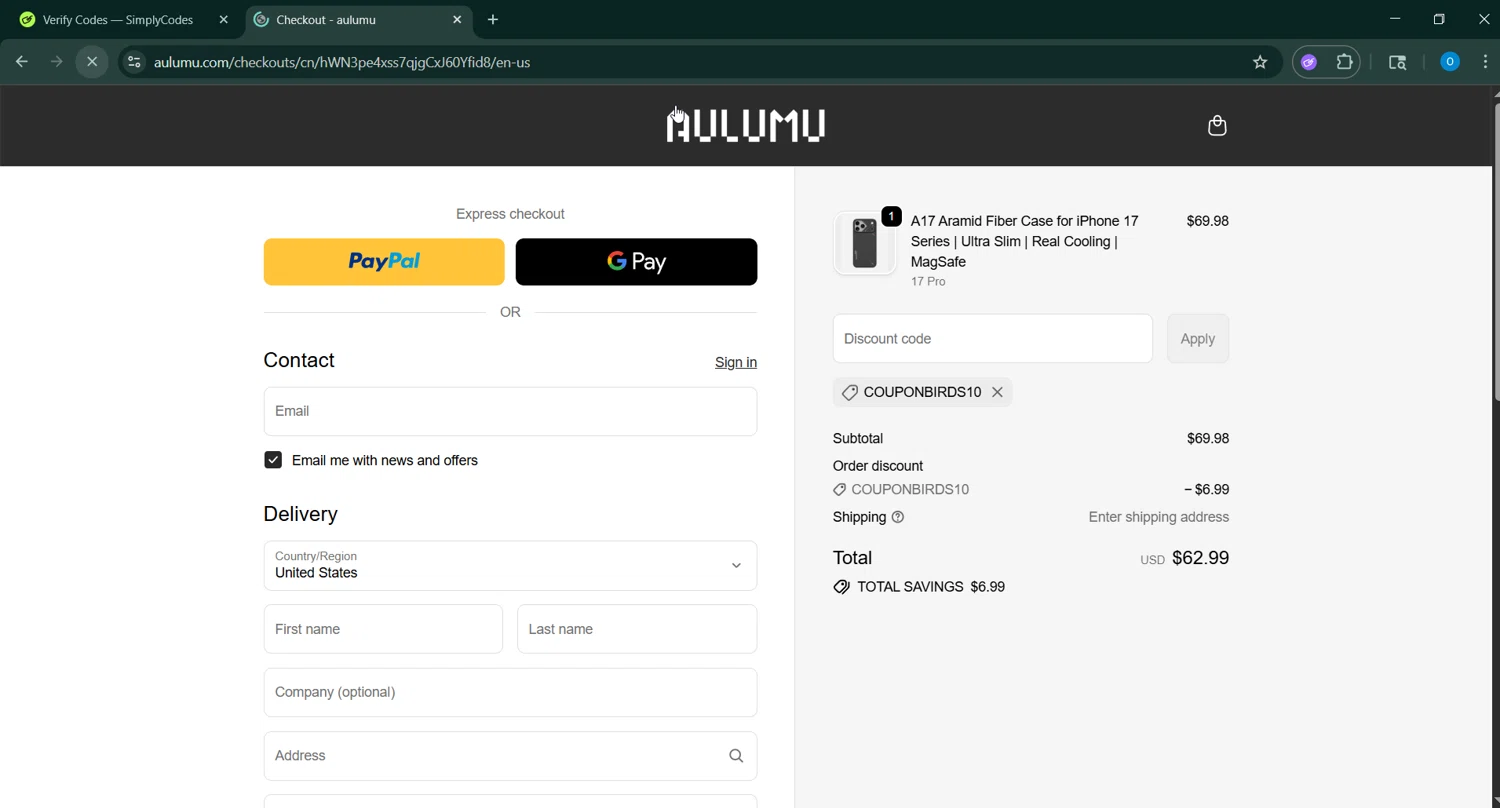Click the A17 Aramid Fiber Case product title
Viewport: 1500px width, 808px height.
[x=1025, y=241]
